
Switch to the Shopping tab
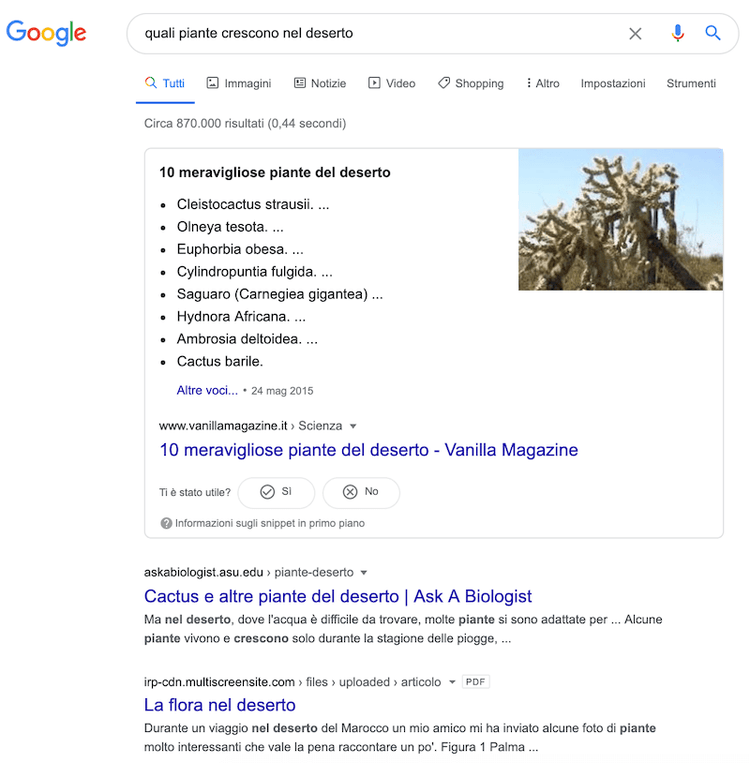click(x=471, y=83)
